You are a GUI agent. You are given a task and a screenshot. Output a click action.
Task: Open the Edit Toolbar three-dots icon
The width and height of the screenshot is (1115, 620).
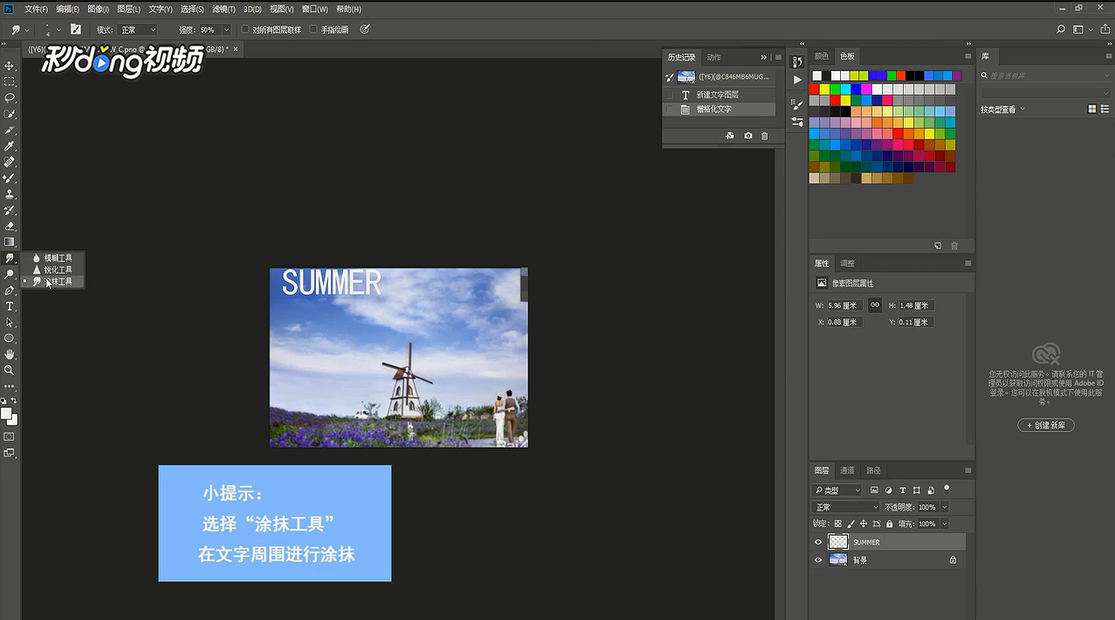pyautogui.click(x=9, y=386)
